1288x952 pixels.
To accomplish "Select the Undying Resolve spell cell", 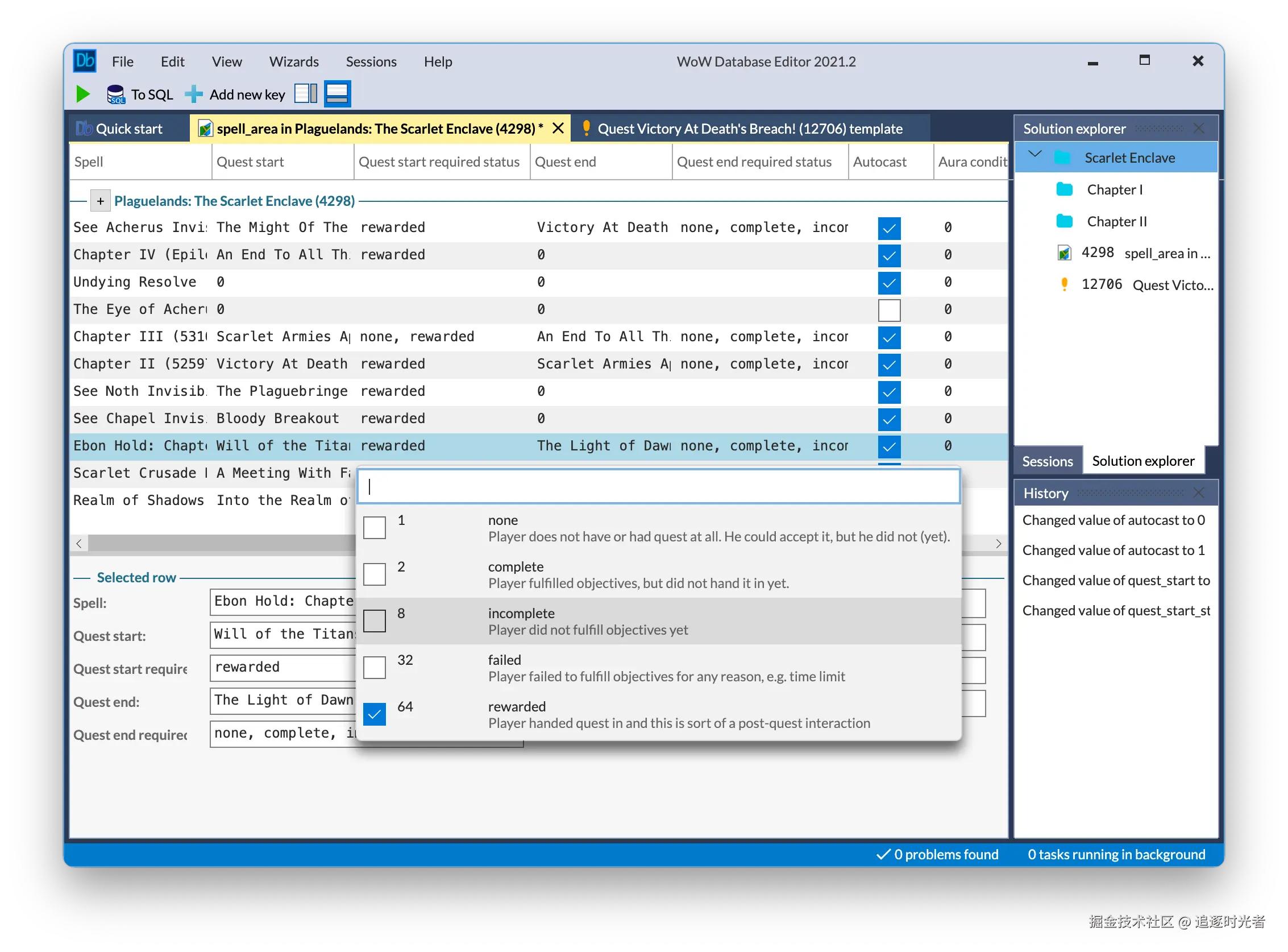I will (140, 282).
